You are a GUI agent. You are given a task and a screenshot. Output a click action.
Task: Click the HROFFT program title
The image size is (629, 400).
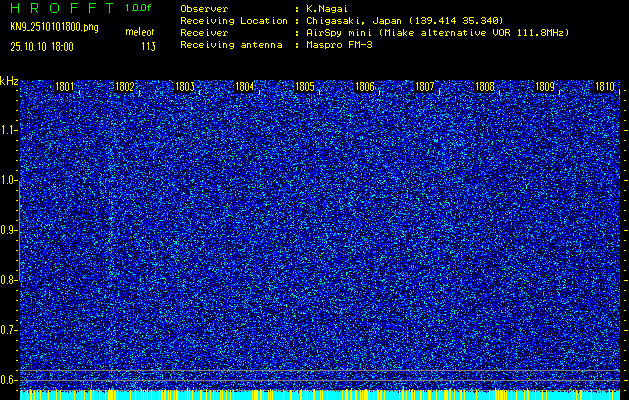(59, 8)
